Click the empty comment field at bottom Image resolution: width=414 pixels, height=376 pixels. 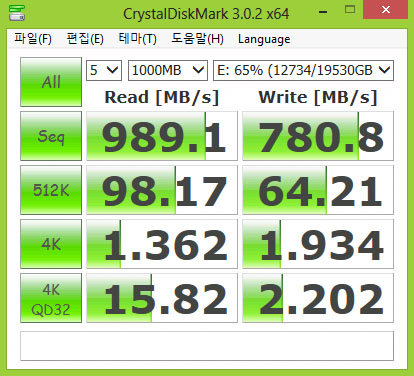click(207, 346)
